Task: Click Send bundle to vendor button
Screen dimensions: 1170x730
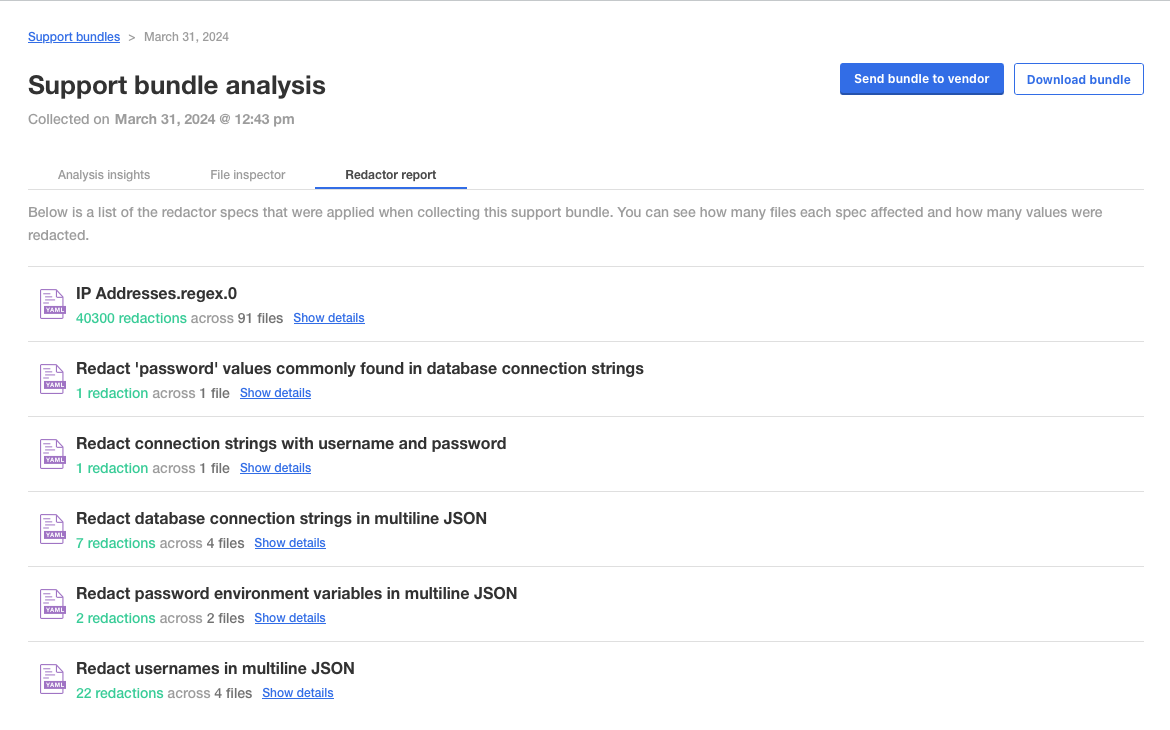Action: (x=921, y=79)
